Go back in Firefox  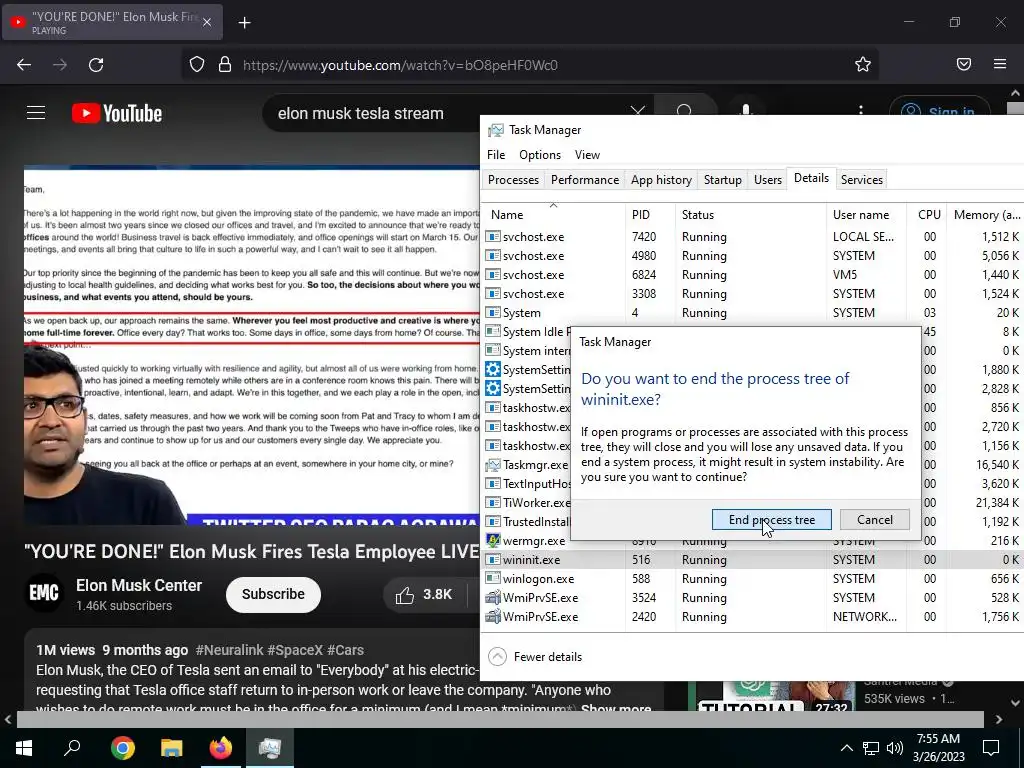point(24,65)
